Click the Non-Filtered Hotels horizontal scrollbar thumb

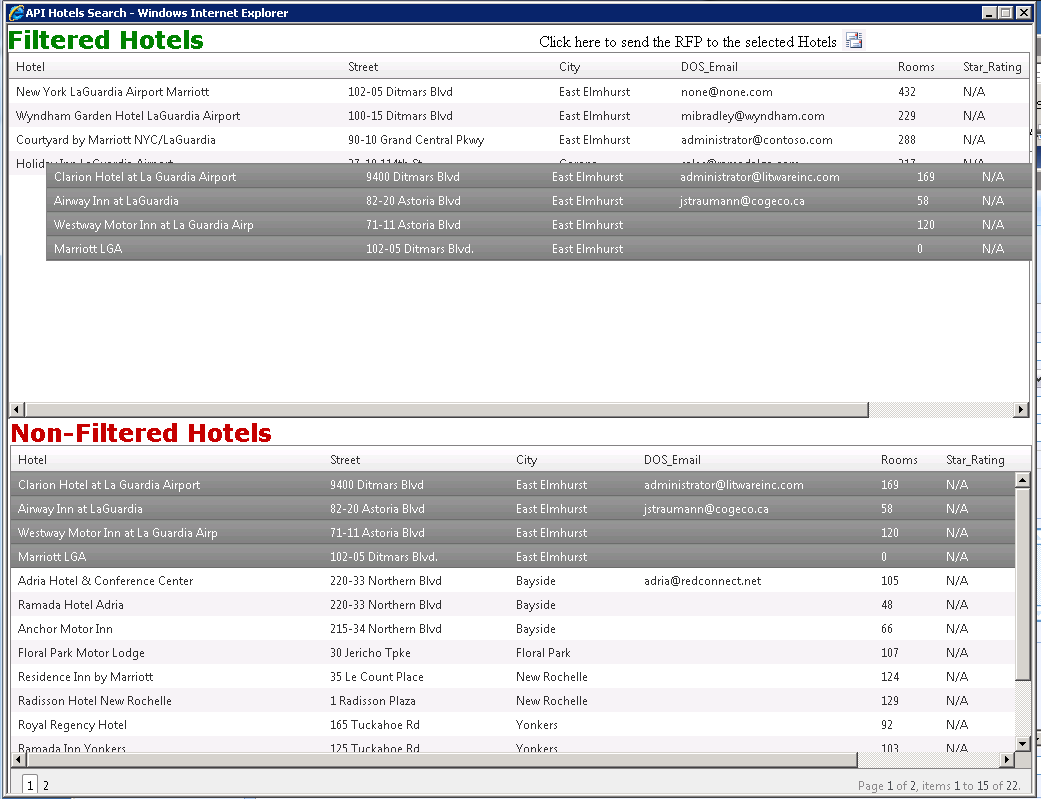point(441,759)
